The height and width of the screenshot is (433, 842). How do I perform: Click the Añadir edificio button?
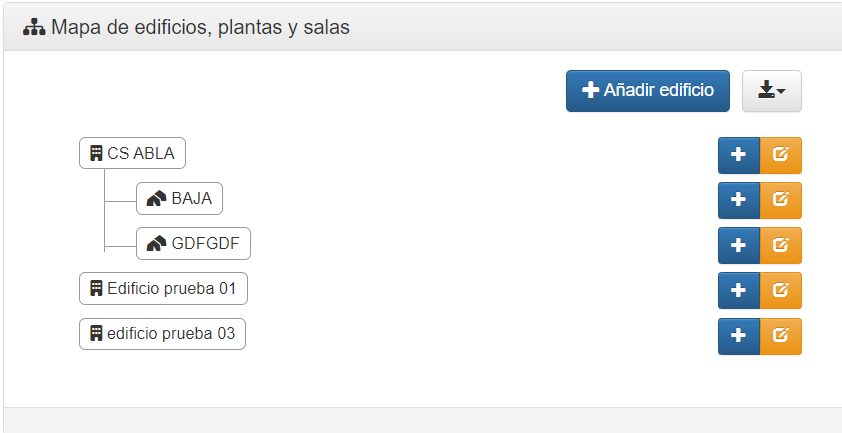648,91
